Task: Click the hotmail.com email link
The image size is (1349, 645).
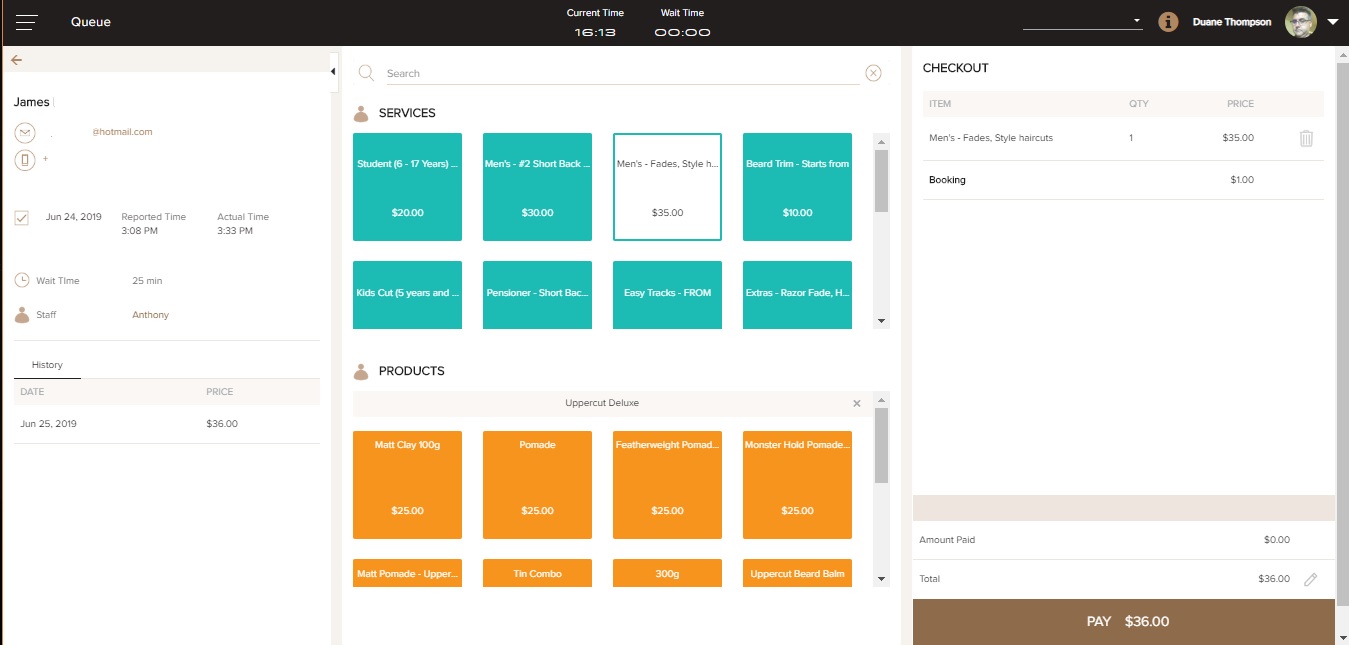Action: (x=122, y=132)
